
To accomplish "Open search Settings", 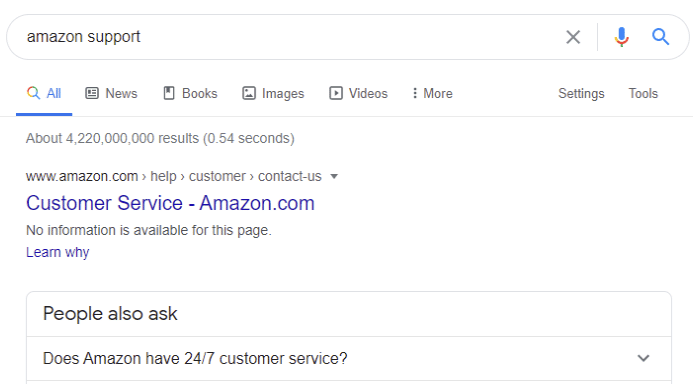I will (x=581, y=94).
